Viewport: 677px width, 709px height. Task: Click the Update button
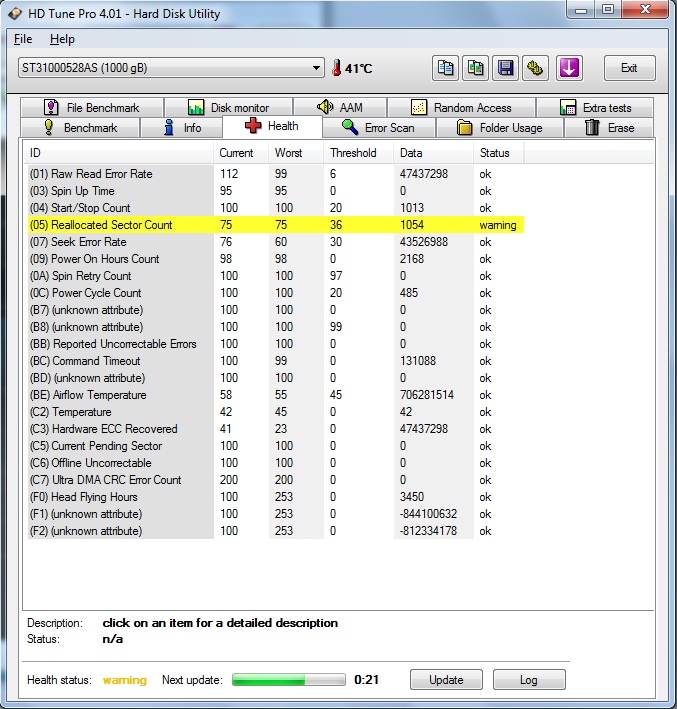(446, 680)
